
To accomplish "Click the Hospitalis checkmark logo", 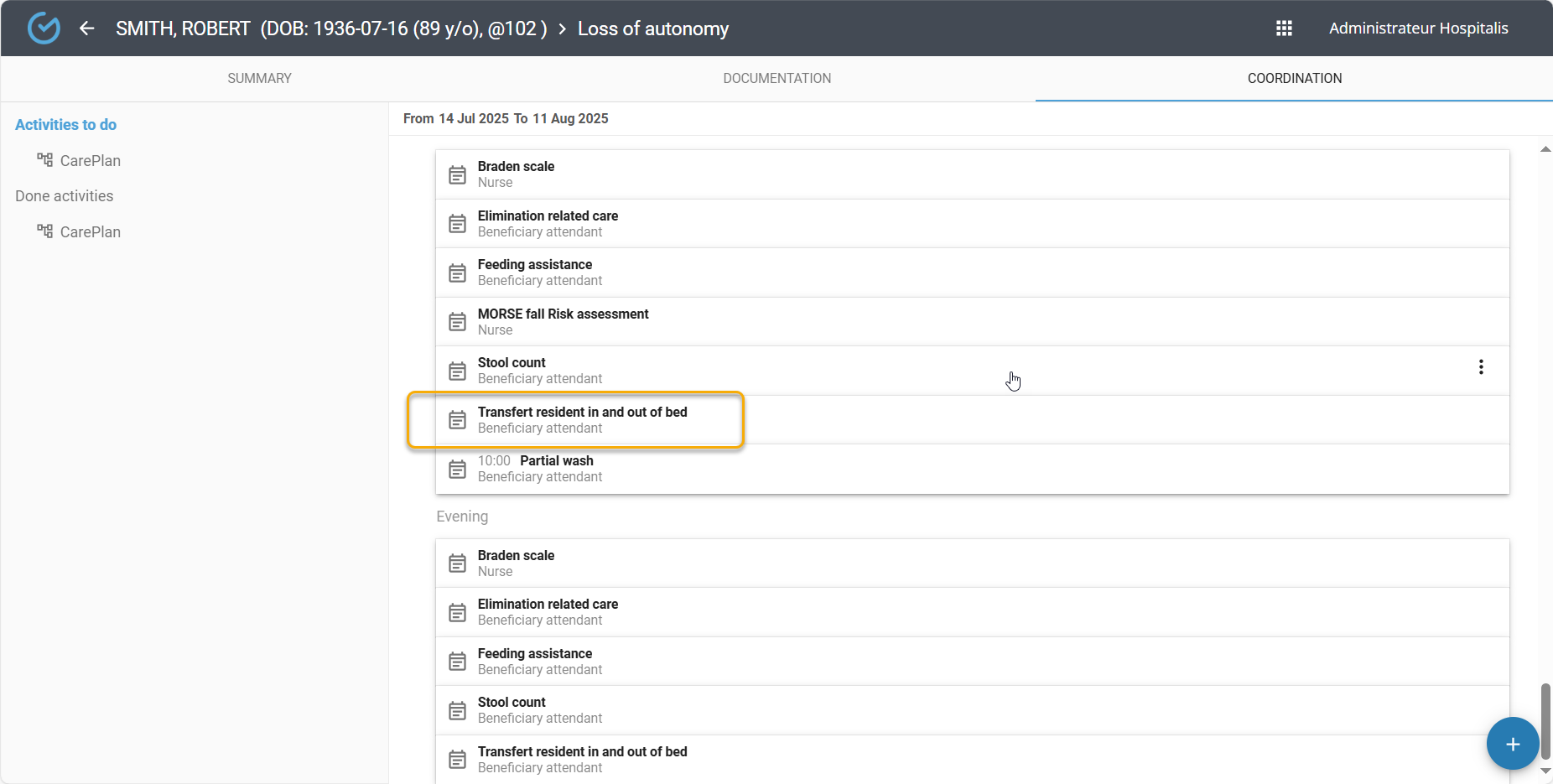I will click(44, 29).
